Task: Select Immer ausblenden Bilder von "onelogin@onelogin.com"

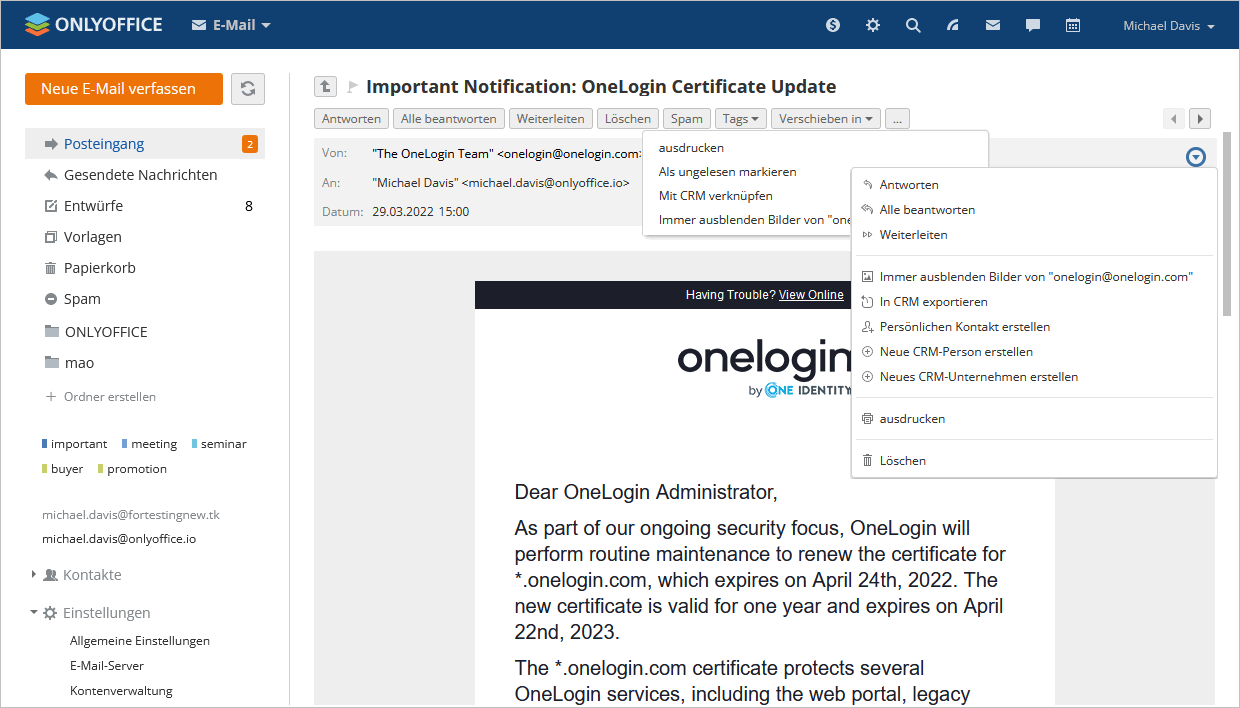Action: coord(1034,277)
